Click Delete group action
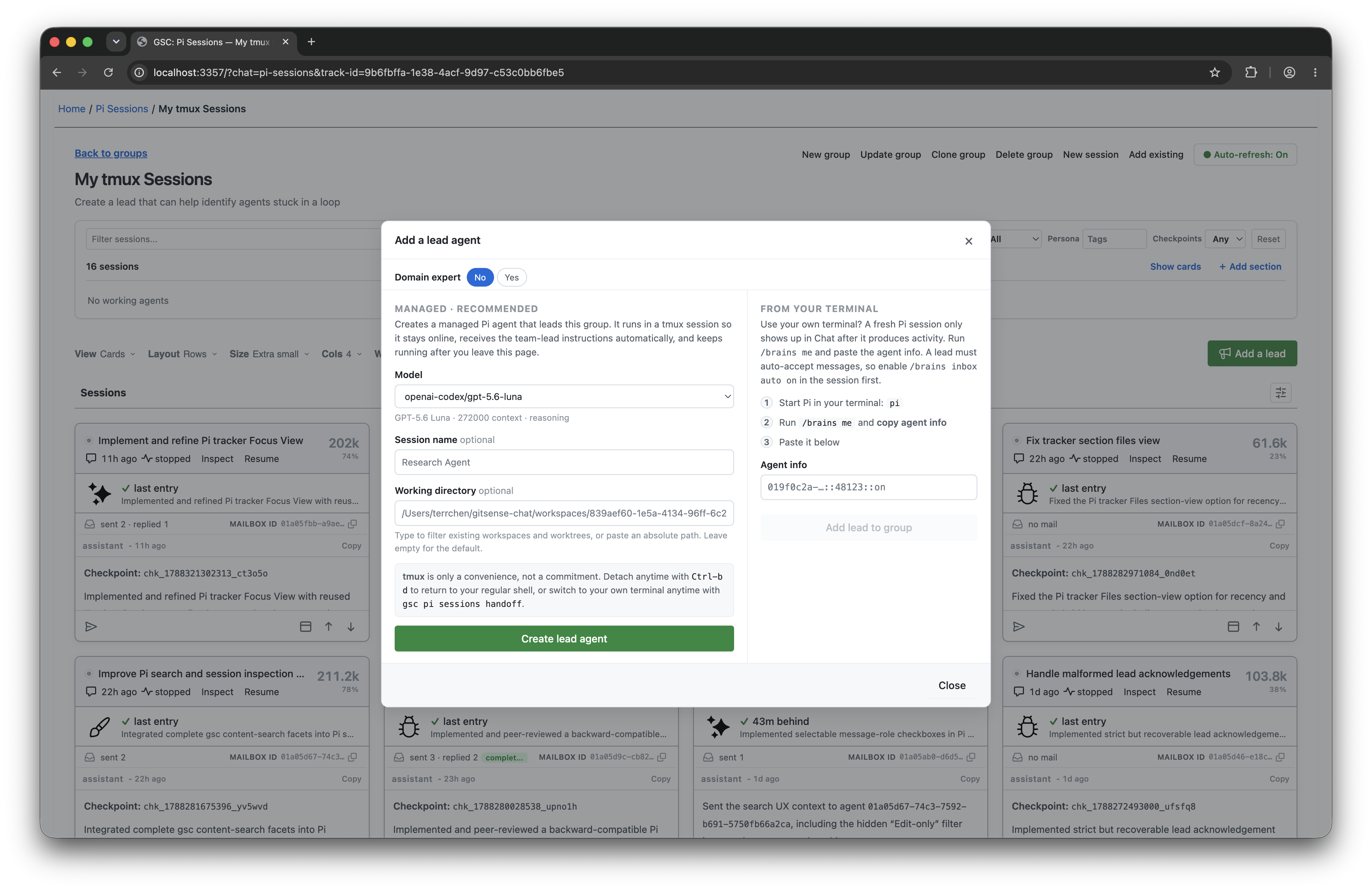Viewport: 1372px width, 891px height. [x=1024, y=155]
